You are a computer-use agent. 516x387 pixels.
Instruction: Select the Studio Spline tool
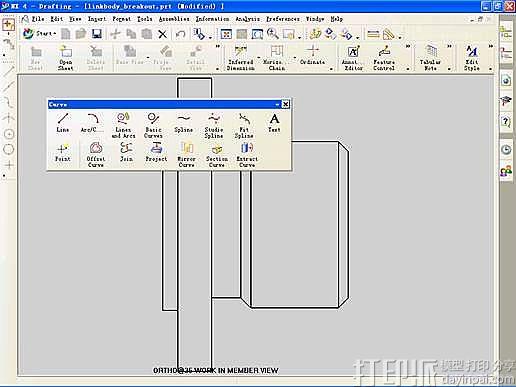pyautogui.click(x=214, y=125)
